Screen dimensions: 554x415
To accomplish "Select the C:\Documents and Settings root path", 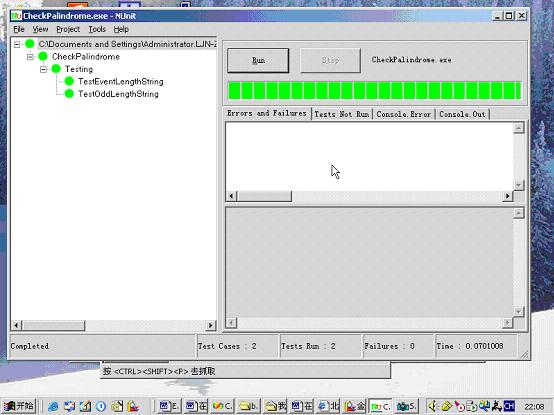I will (x=128, y=44).
